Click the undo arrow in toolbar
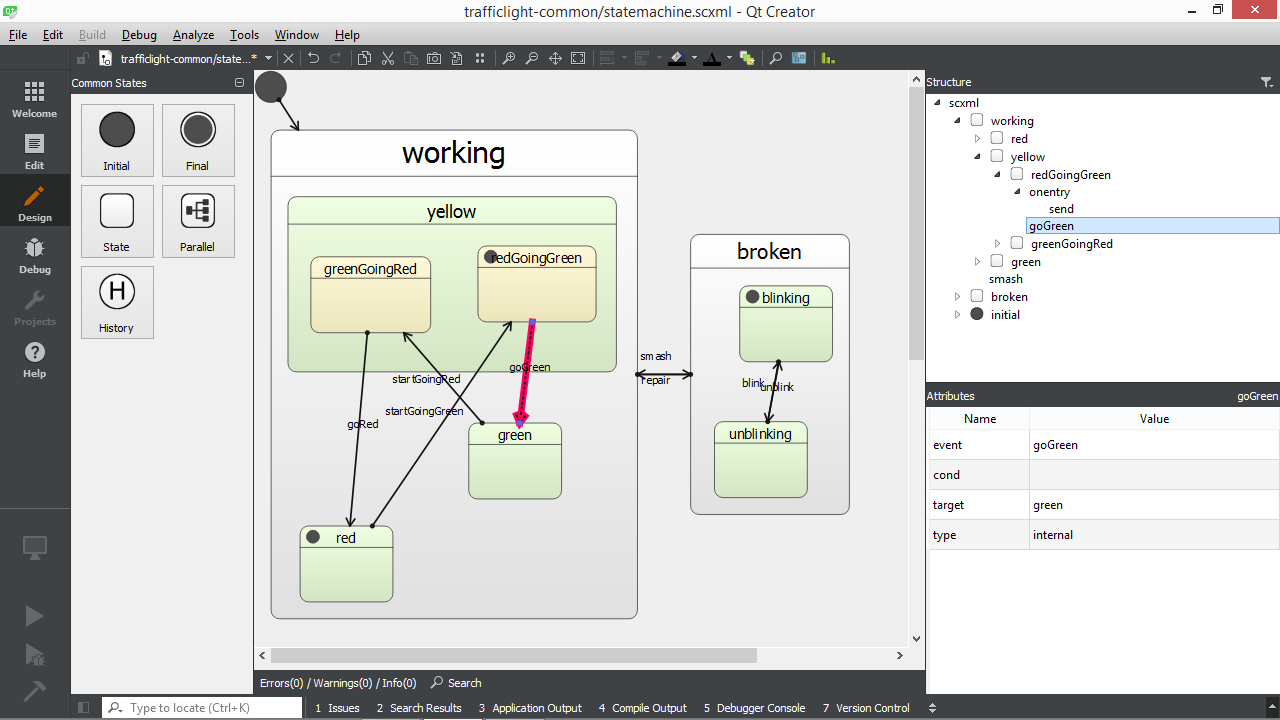This screenshot has height=720, width=1280. pyautogui.click(x=313, y=59)
